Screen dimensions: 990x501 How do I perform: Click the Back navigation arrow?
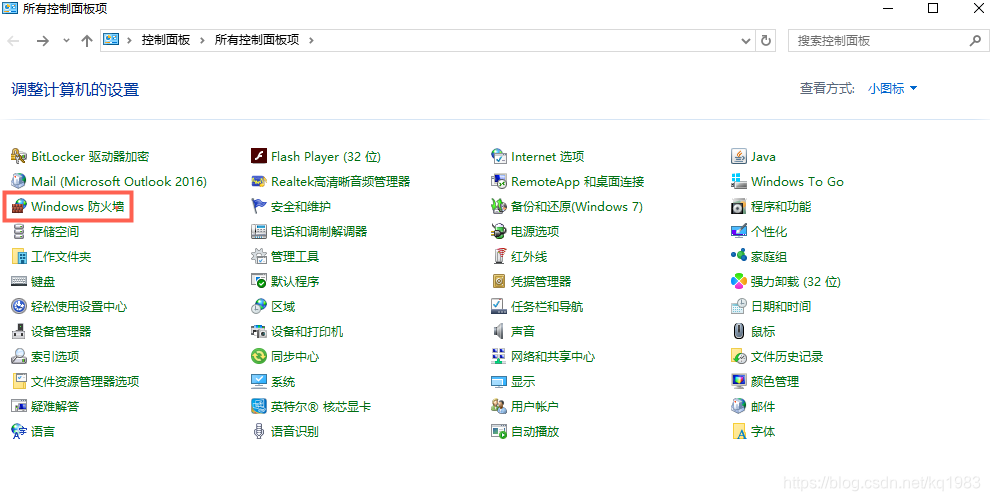(x=13, y=40)
